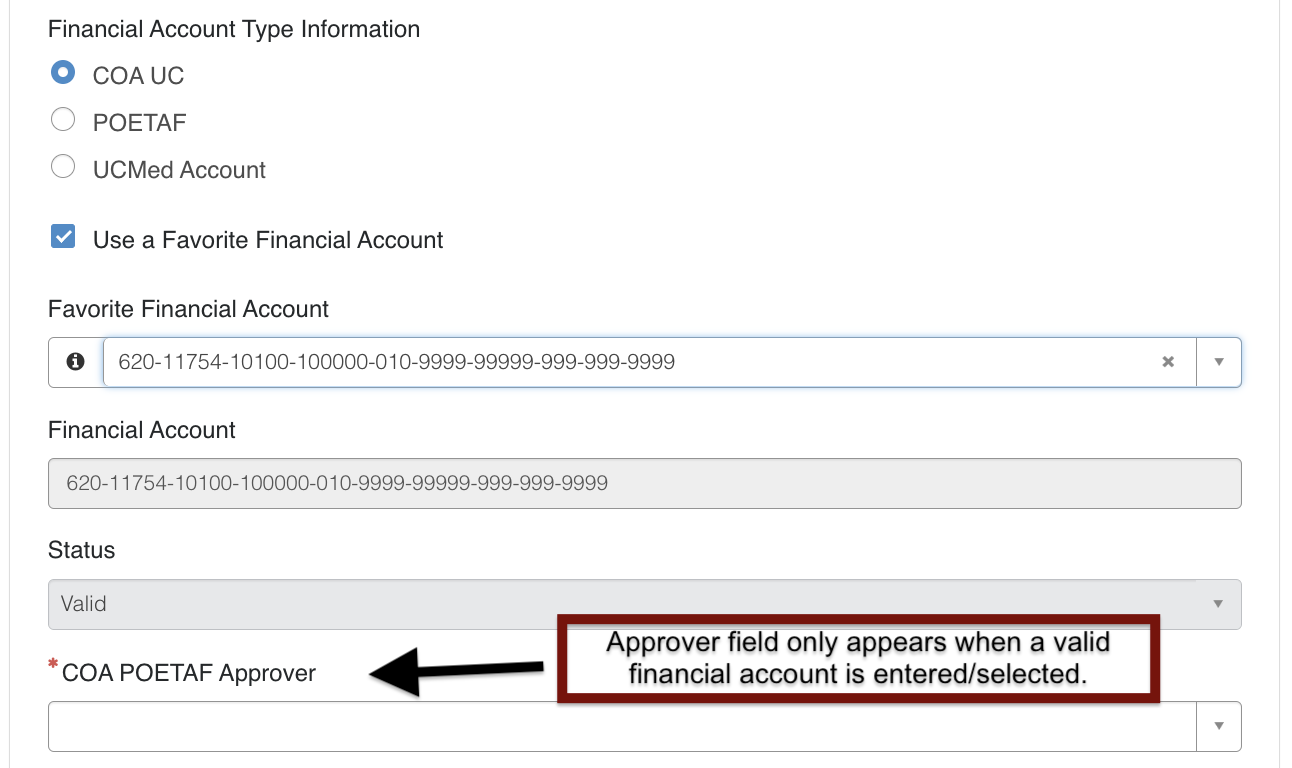Click the COA UC label text
1292x768 pixels.
click(138, 76)
